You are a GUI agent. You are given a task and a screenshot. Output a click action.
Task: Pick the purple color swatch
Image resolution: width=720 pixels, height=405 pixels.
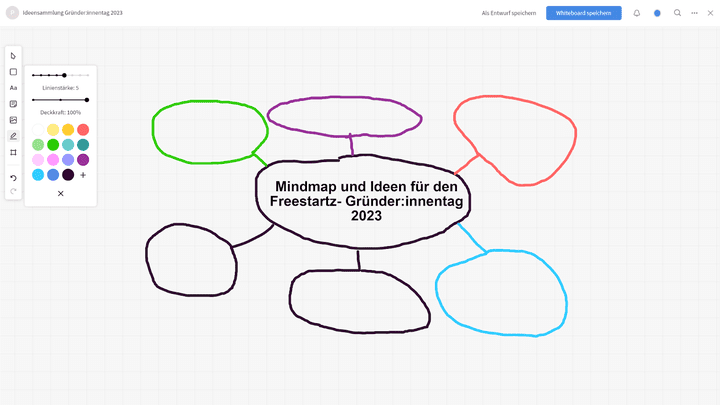point(83,160)
